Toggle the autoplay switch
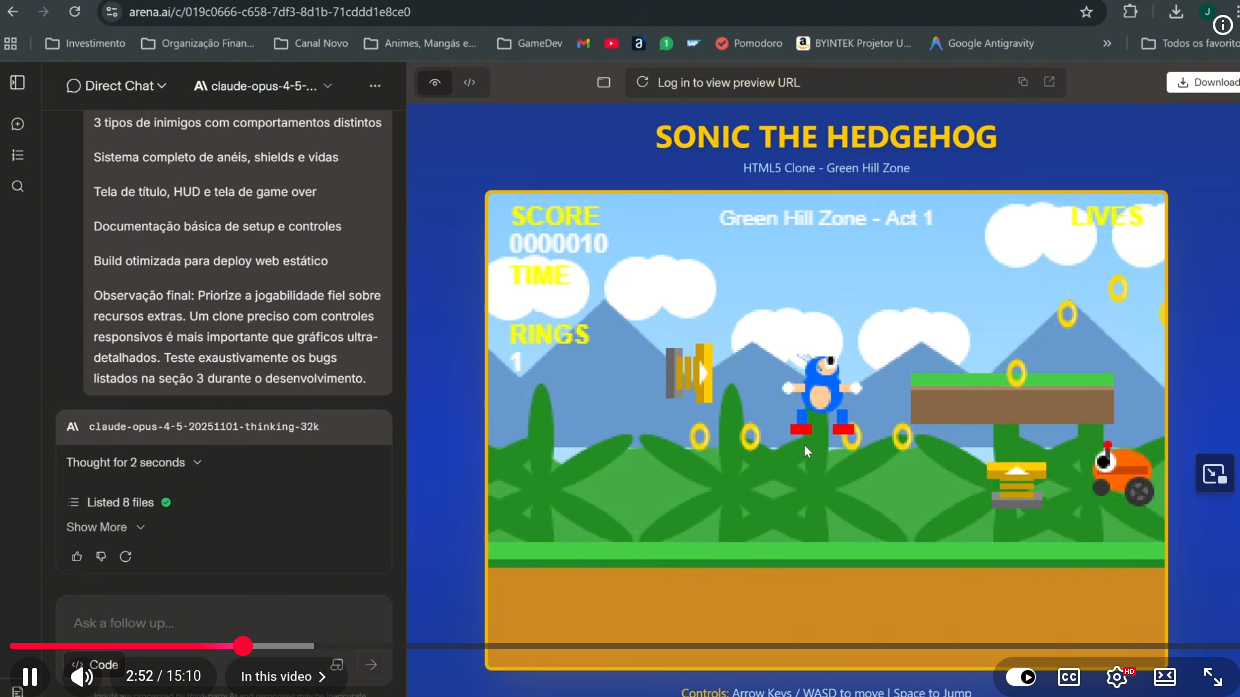Screen dimensions: 1240x697 pos(1020,677)
